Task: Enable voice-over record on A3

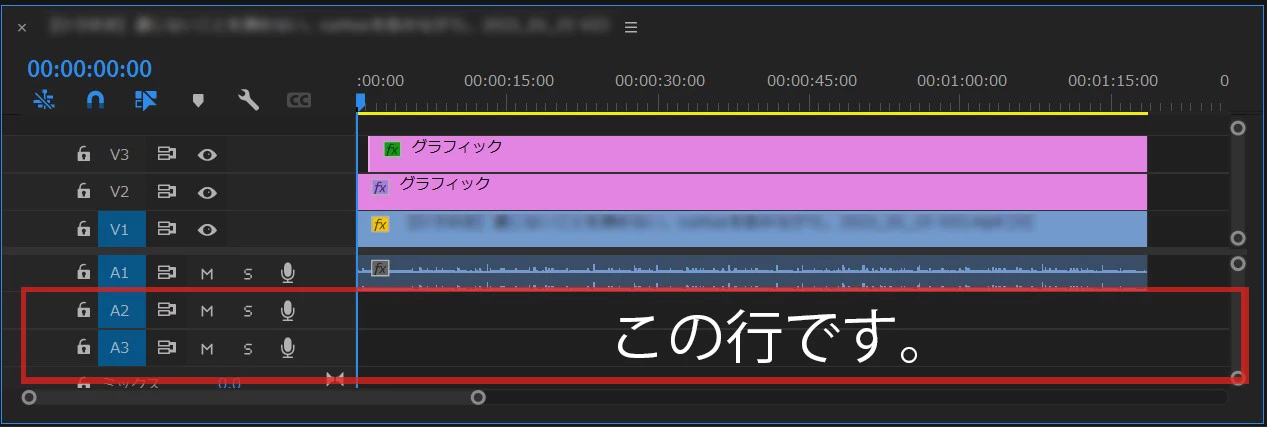Action: coord(287,348)
